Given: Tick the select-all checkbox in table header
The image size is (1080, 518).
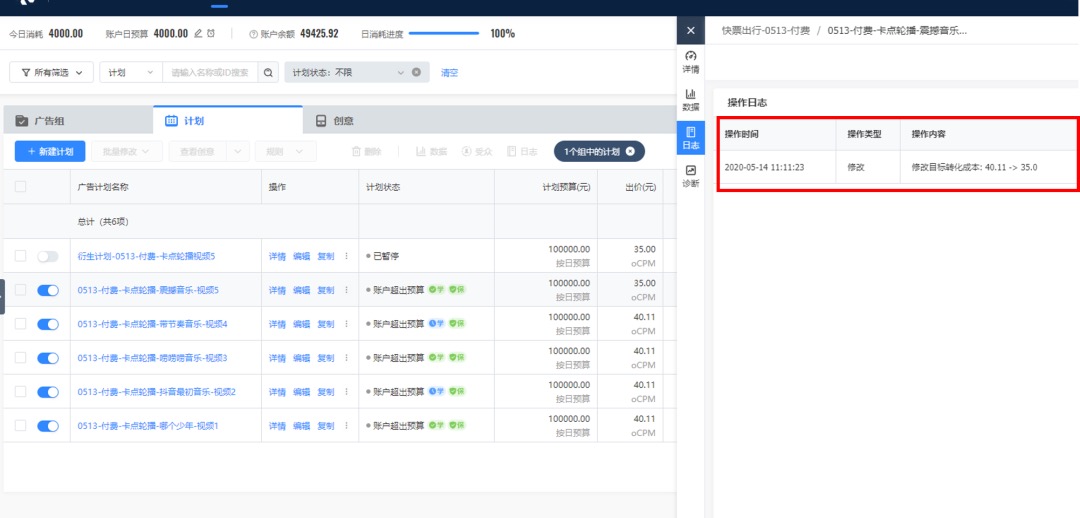Looking at the screenshot, I should tap(21, 187).
